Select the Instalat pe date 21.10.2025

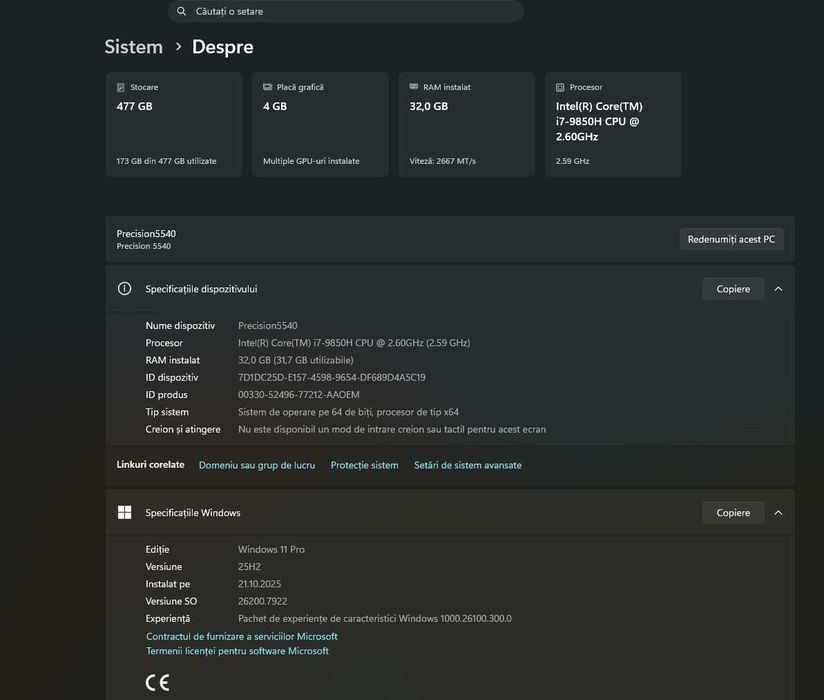(x=260, y=584)
